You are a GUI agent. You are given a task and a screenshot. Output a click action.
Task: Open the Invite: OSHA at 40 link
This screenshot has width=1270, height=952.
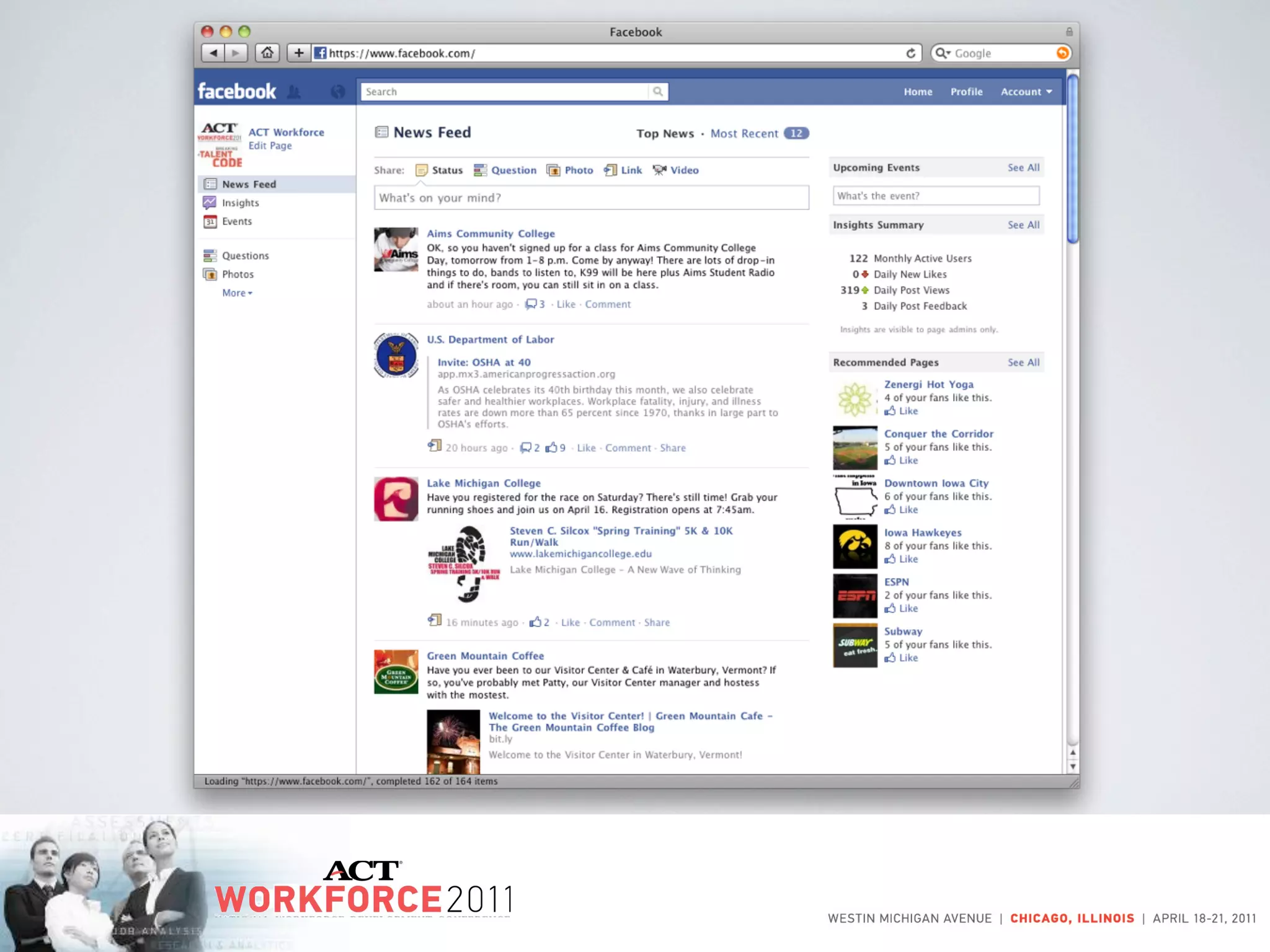pos(484,363)
